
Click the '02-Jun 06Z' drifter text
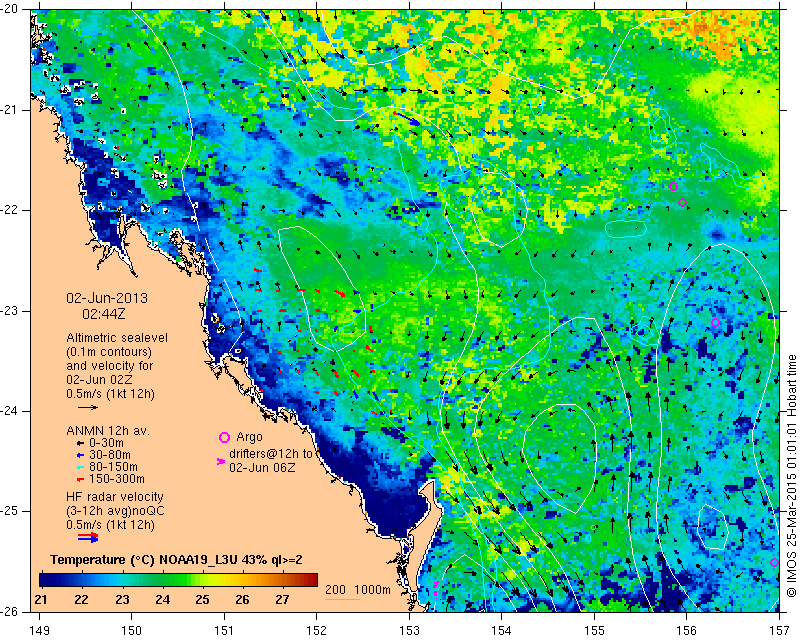262,467
